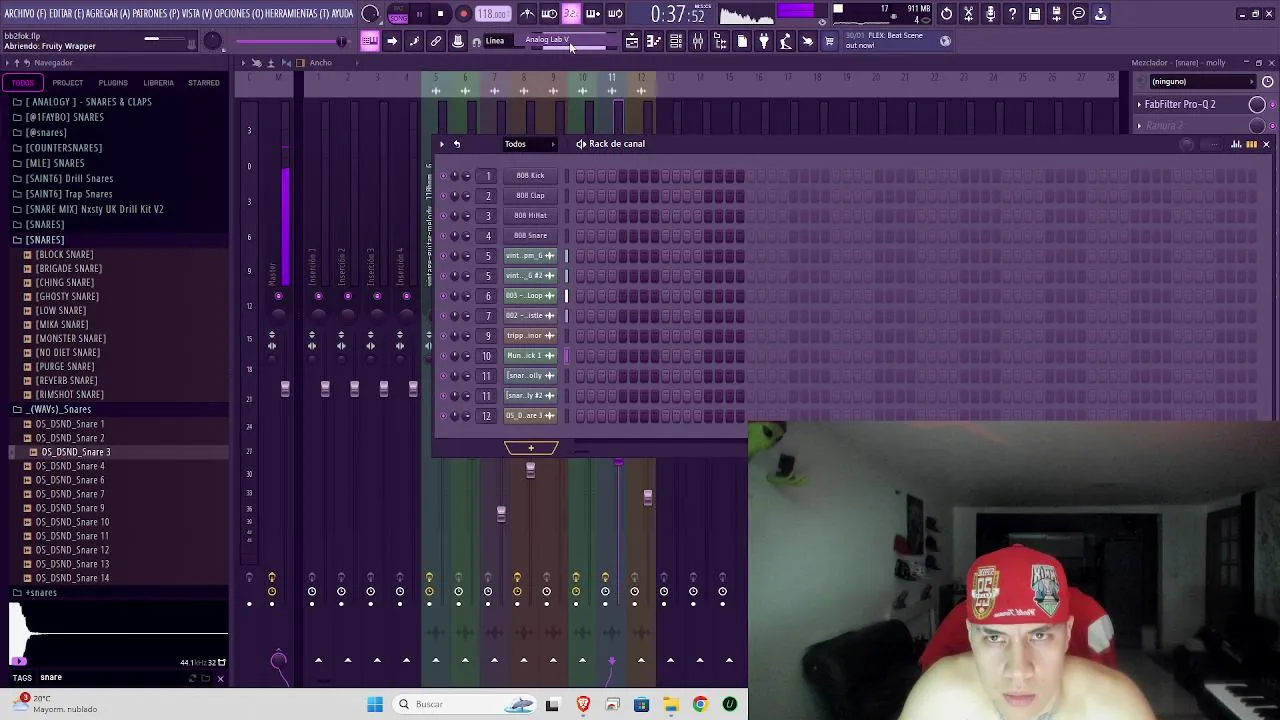Screen dimensions: 1280x720
Task: Open the Piano roll view icon
Action: (x=654, y=41)
